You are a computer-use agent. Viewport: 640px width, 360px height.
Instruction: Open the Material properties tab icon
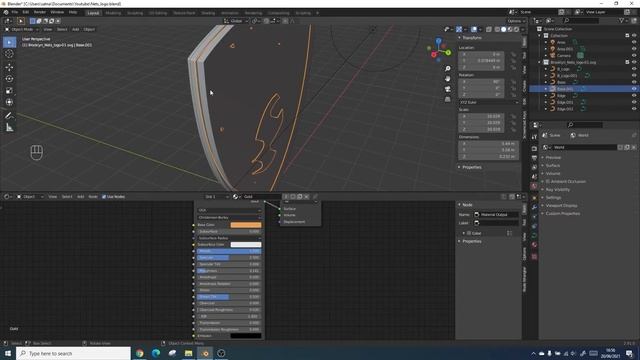click(534, 245)
